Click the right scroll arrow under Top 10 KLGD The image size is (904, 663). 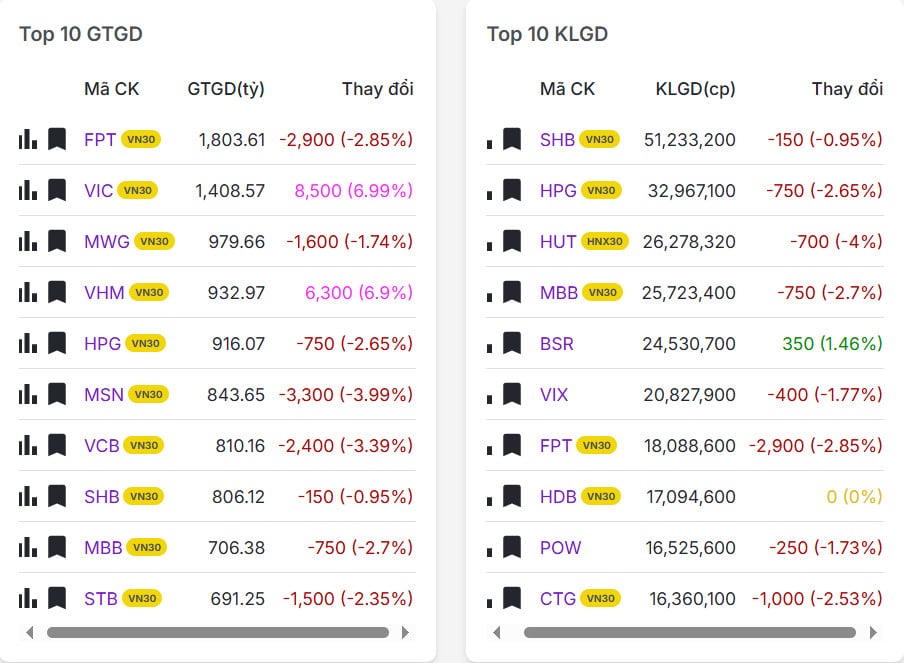tap(875, 632)
